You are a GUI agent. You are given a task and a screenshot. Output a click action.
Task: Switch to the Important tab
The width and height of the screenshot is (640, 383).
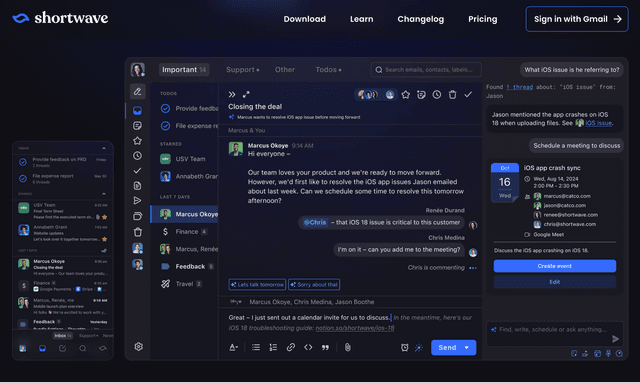(184, 70)
